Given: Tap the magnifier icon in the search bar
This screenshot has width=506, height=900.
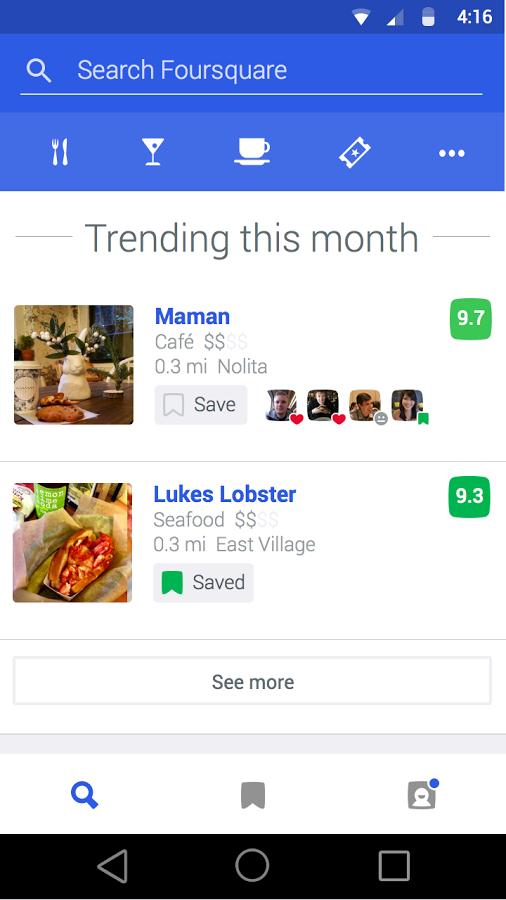Looking at the screenshot, I should click(x=38, y=71).
